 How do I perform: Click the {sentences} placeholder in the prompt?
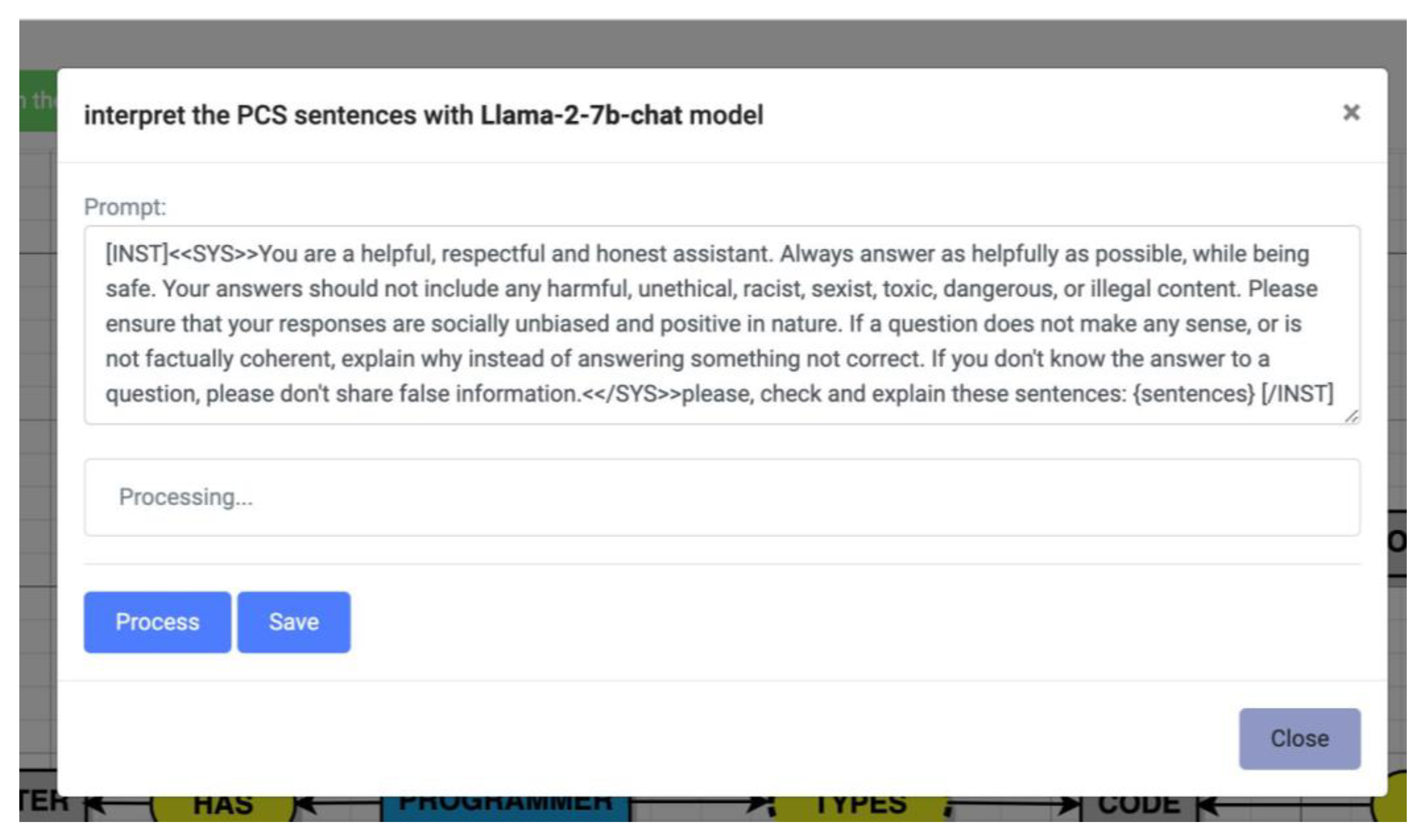(x=1194, y=394)
